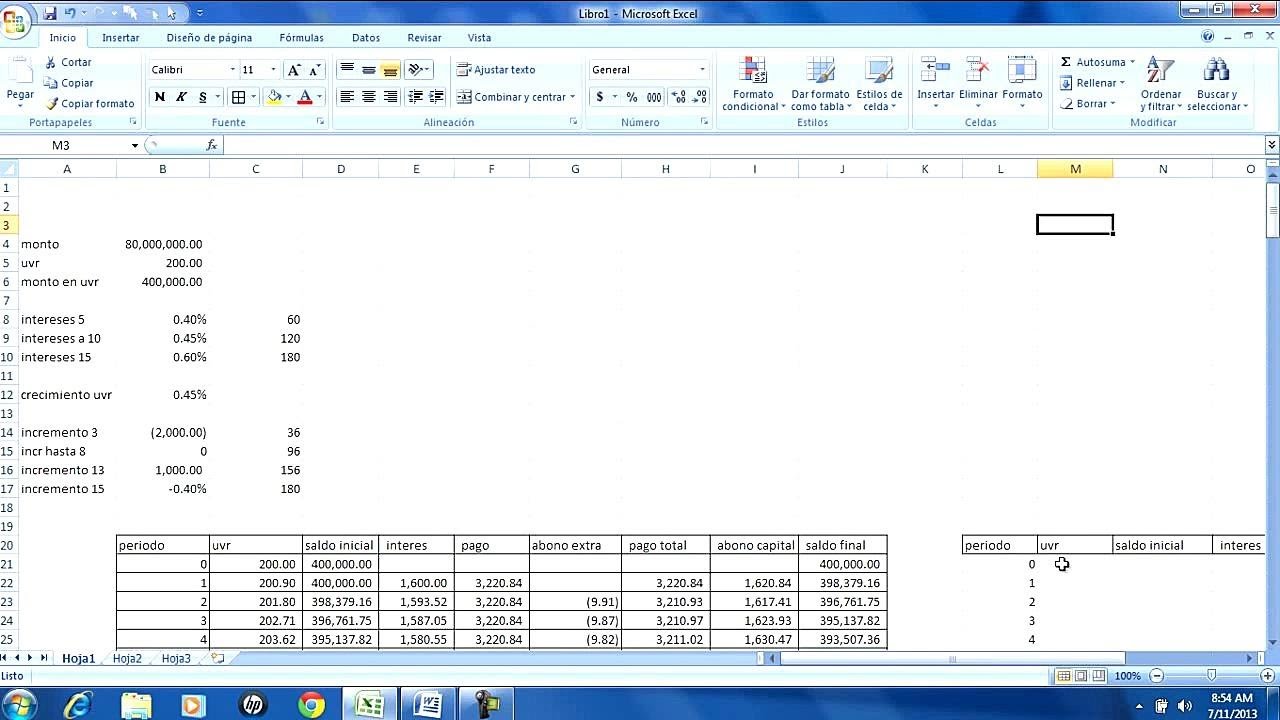Click the Copiar formato brush

pos(51,103)
